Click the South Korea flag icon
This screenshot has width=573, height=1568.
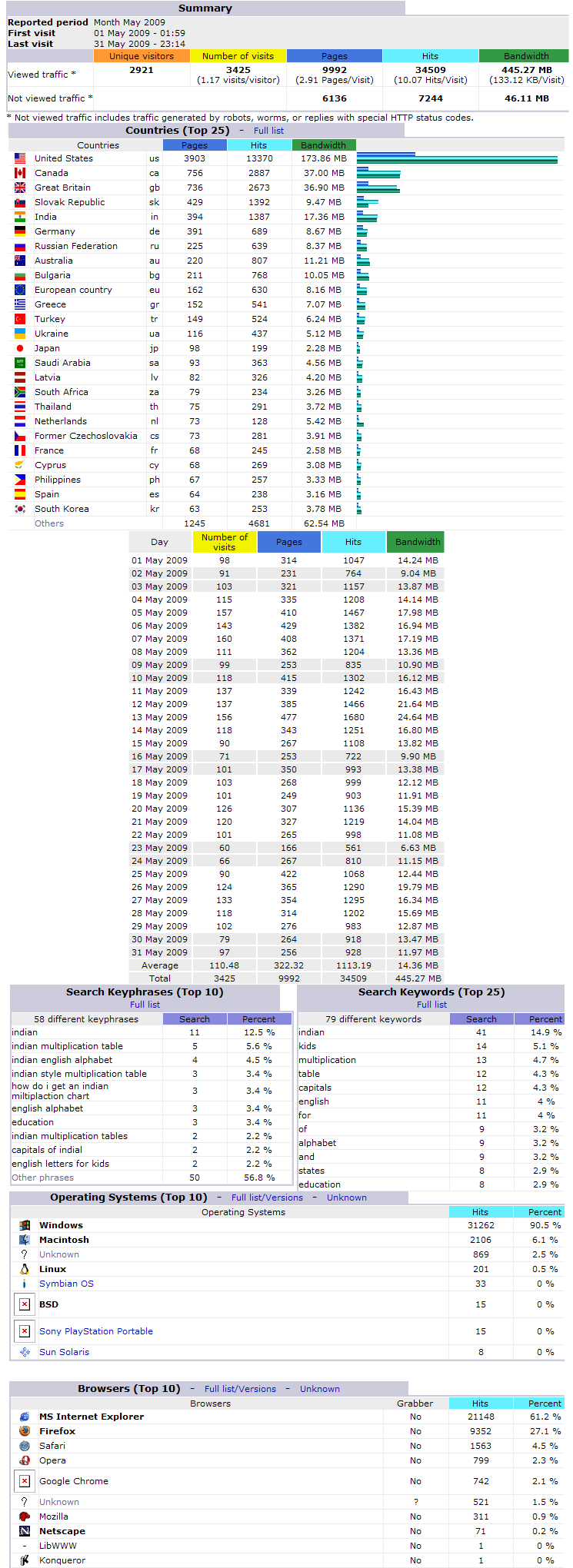click(x=20, y=509)
